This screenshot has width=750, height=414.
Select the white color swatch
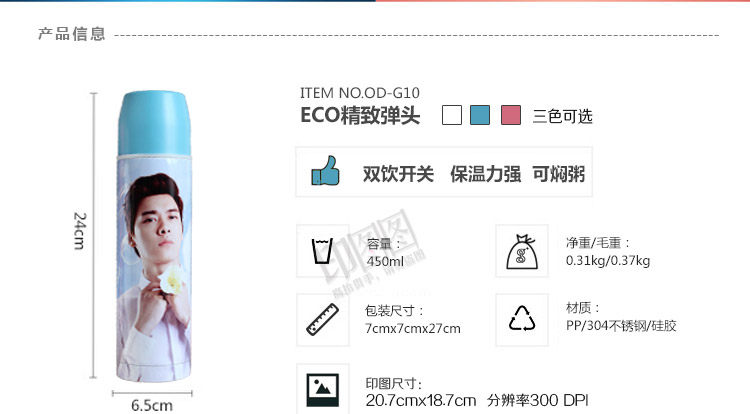tap(452, 115)
